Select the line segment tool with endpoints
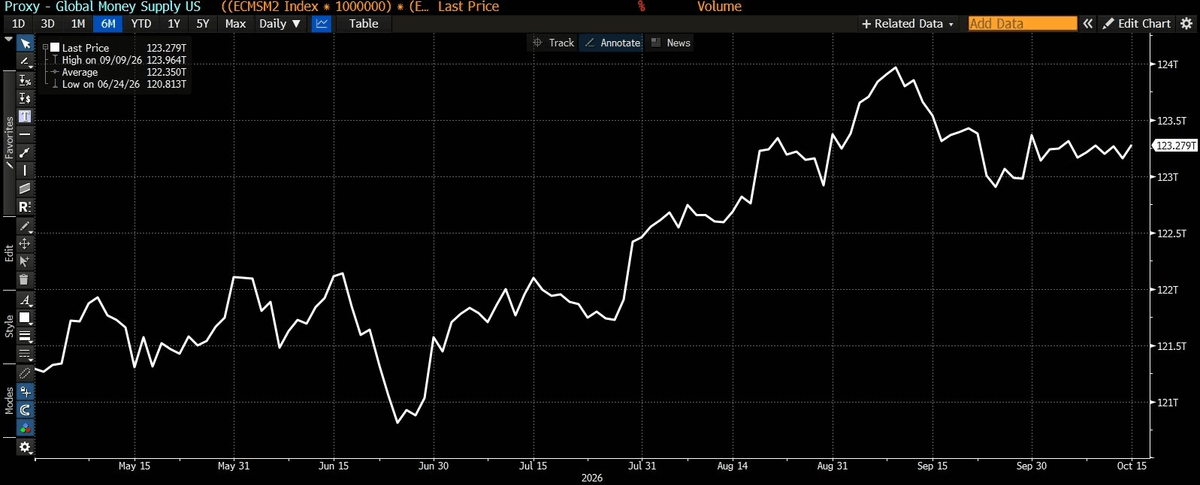This screenshot has width=1200, height=485. pyautogui.click(x=25, y=152)
